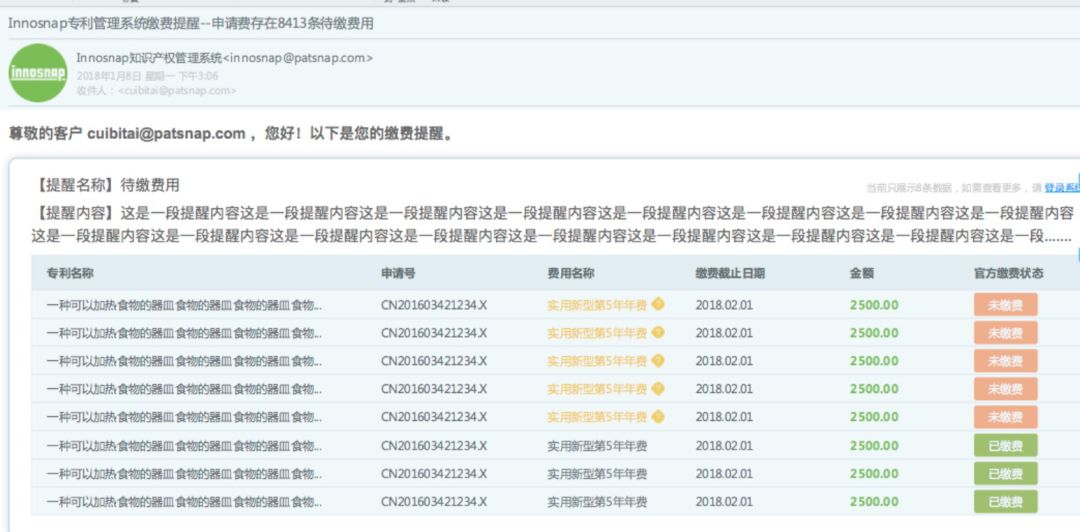The image size is (1080, 532).
Task: Click the orange 实用新型第5年年费 in the top row
Action: 596,305
